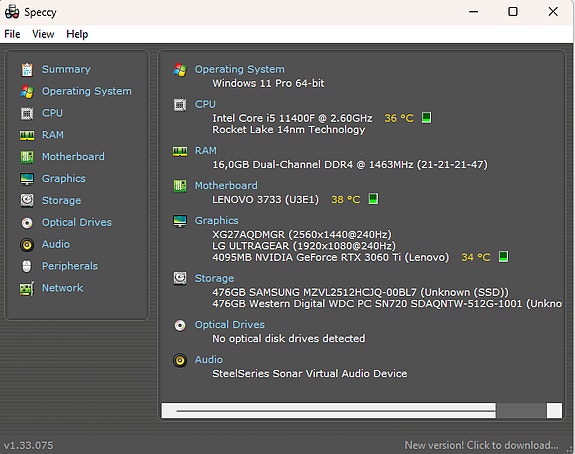The width and height of the screenshot is (575, 454).
Task: Click the CPU chip icon in sidebar
Action: click(27, 113)
